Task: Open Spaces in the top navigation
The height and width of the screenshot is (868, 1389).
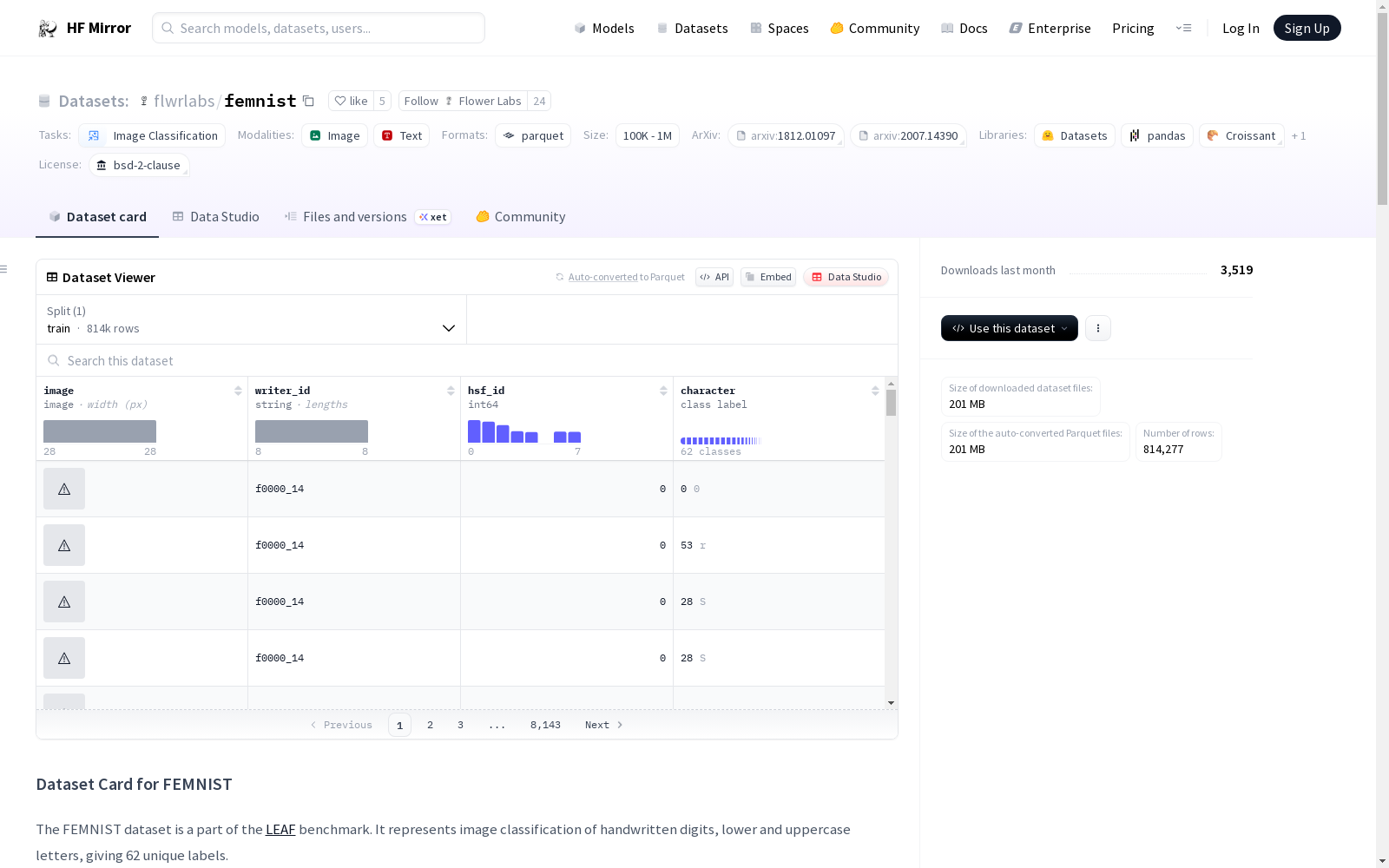Action: point(780,28)
